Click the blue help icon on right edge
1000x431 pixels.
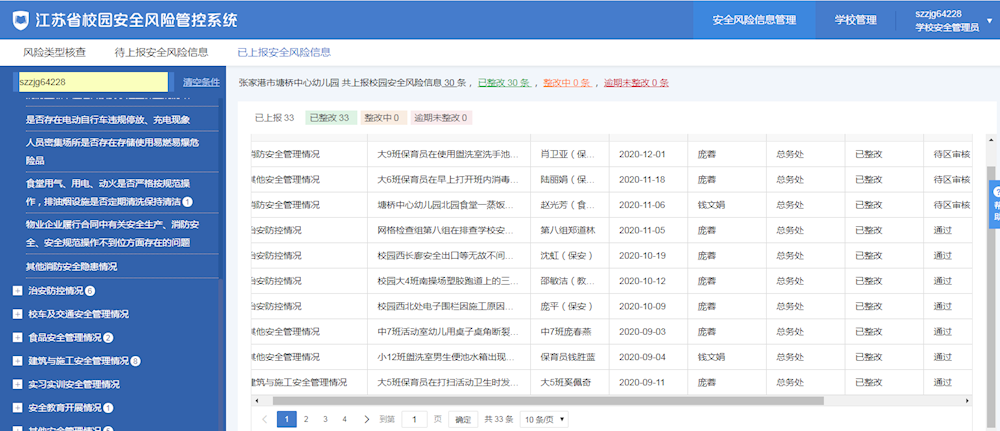pos(994,204)
